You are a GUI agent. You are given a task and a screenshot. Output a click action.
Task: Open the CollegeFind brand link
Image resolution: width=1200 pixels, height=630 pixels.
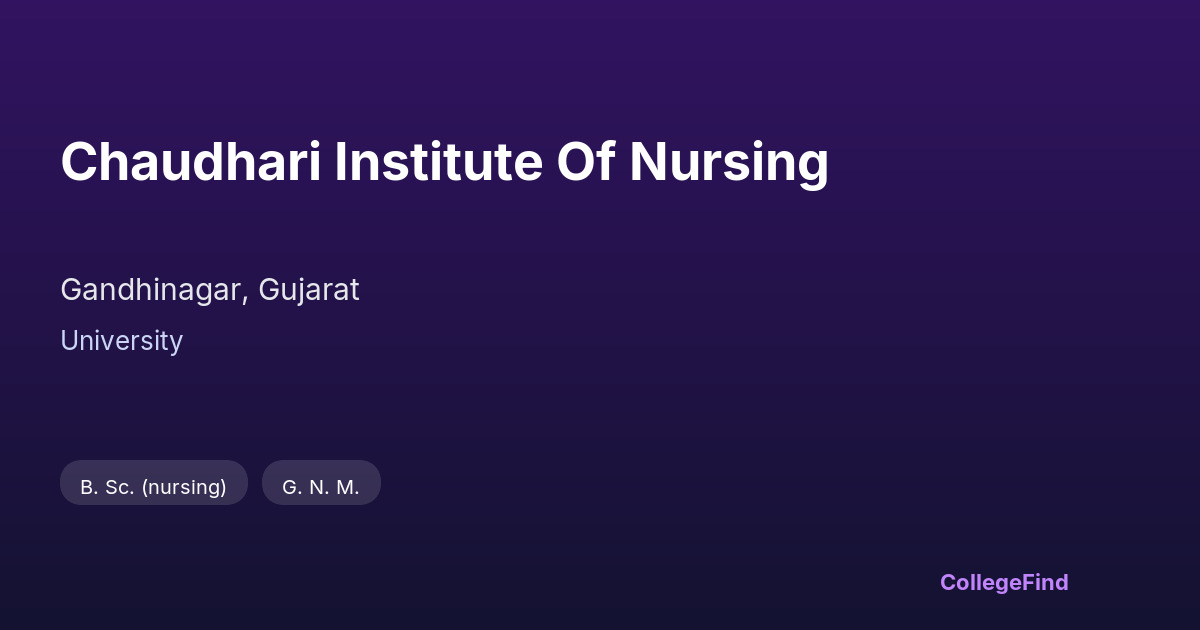(x=1004, y=582)
